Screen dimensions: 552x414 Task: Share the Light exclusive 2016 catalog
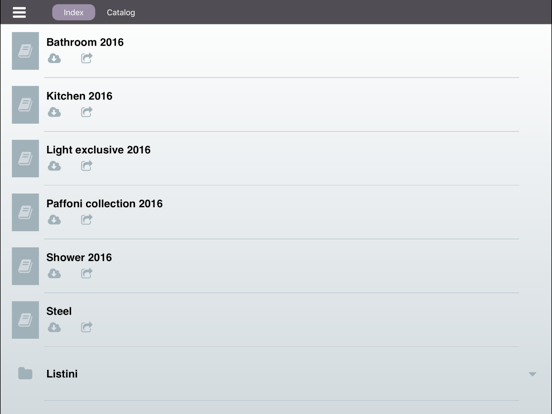point(87,165)
